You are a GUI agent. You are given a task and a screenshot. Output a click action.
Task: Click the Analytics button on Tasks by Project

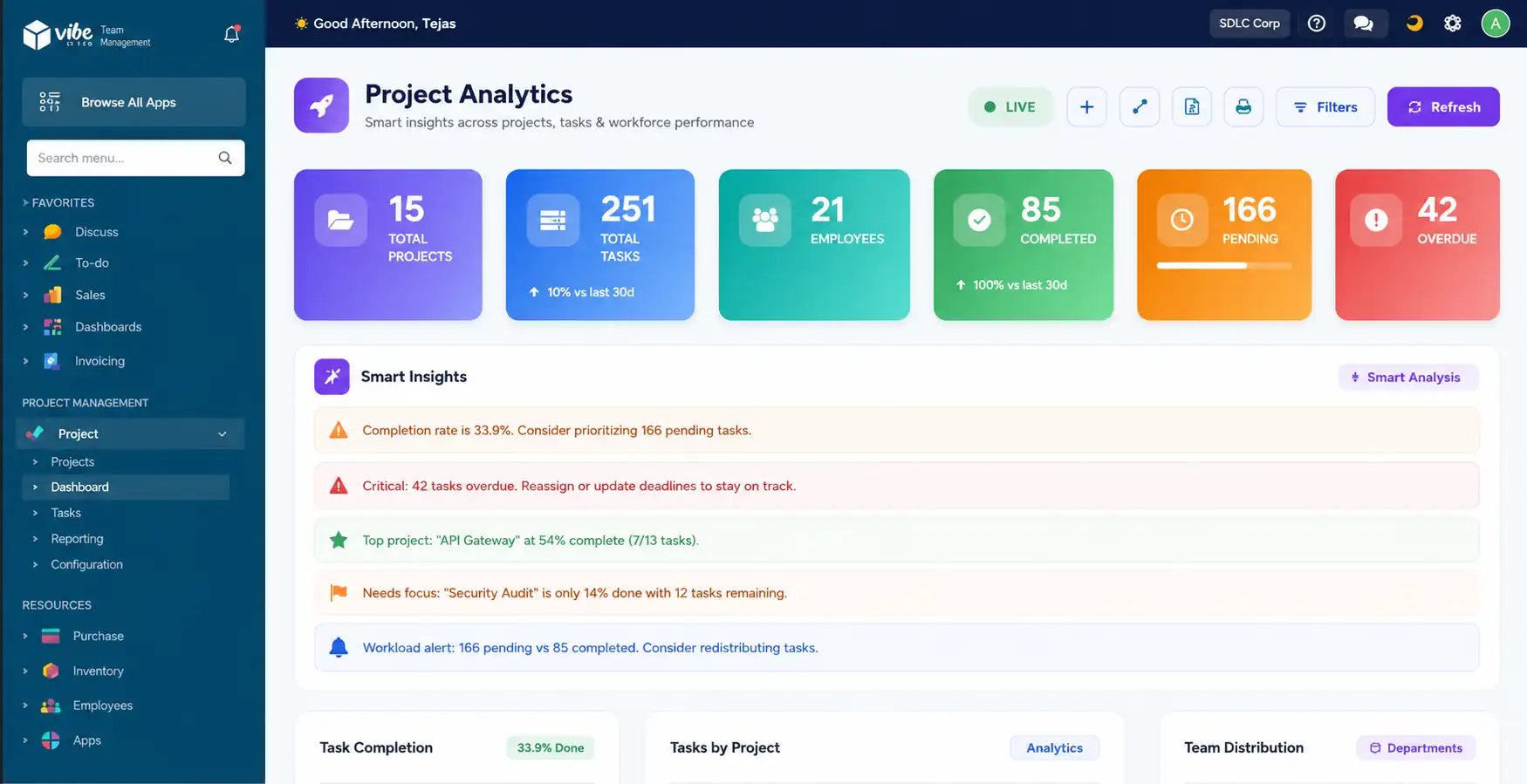1054,747
